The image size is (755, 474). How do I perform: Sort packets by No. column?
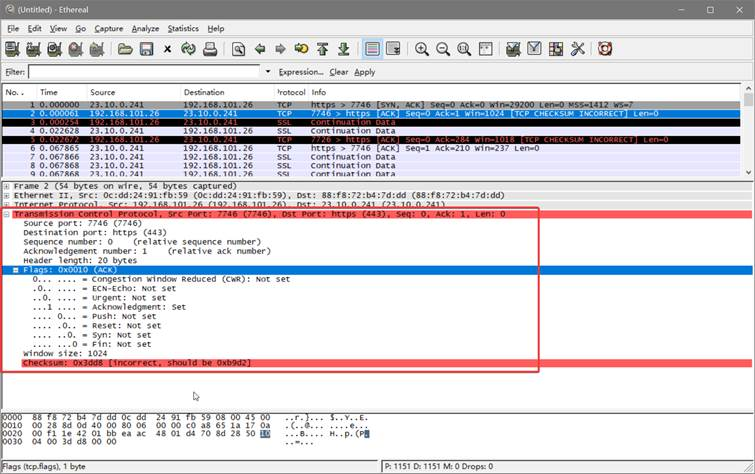19,92
